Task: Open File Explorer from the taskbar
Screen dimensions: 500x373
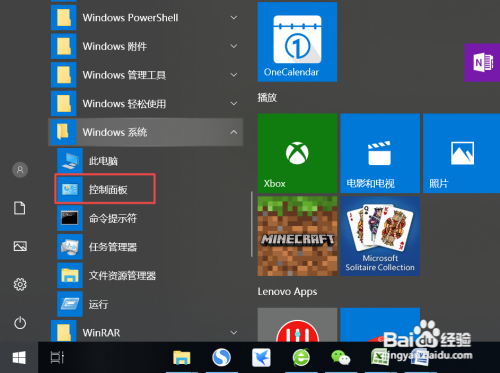Action: [182, 358]
